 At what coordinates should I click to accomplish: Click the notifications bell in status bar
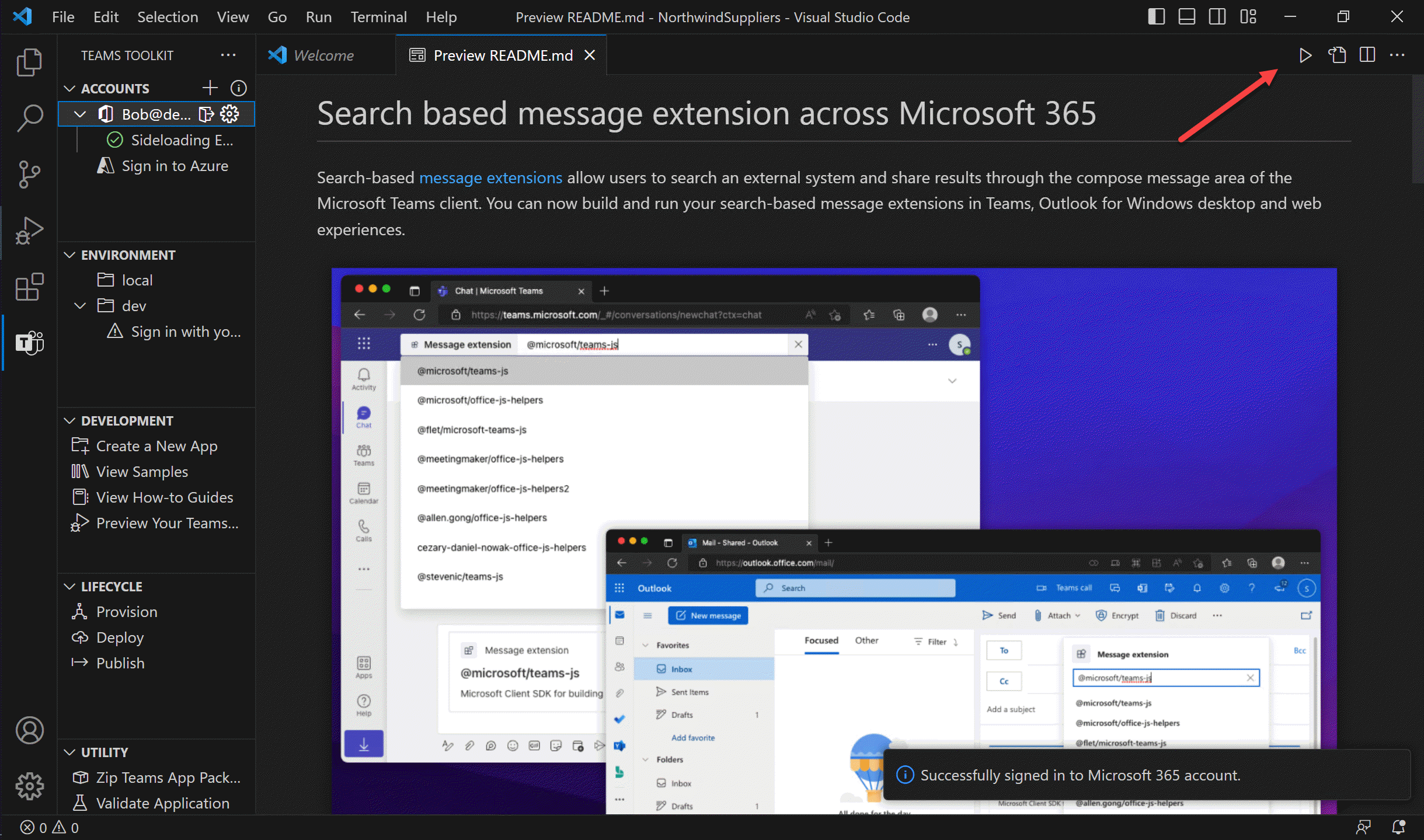tap(1398, 828)
